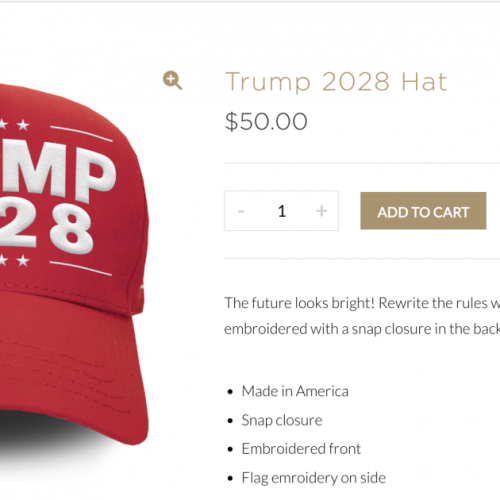The height and width of the screenshot is (500, 500).
Task: Add the hat to cart
Action: (423, 211)
